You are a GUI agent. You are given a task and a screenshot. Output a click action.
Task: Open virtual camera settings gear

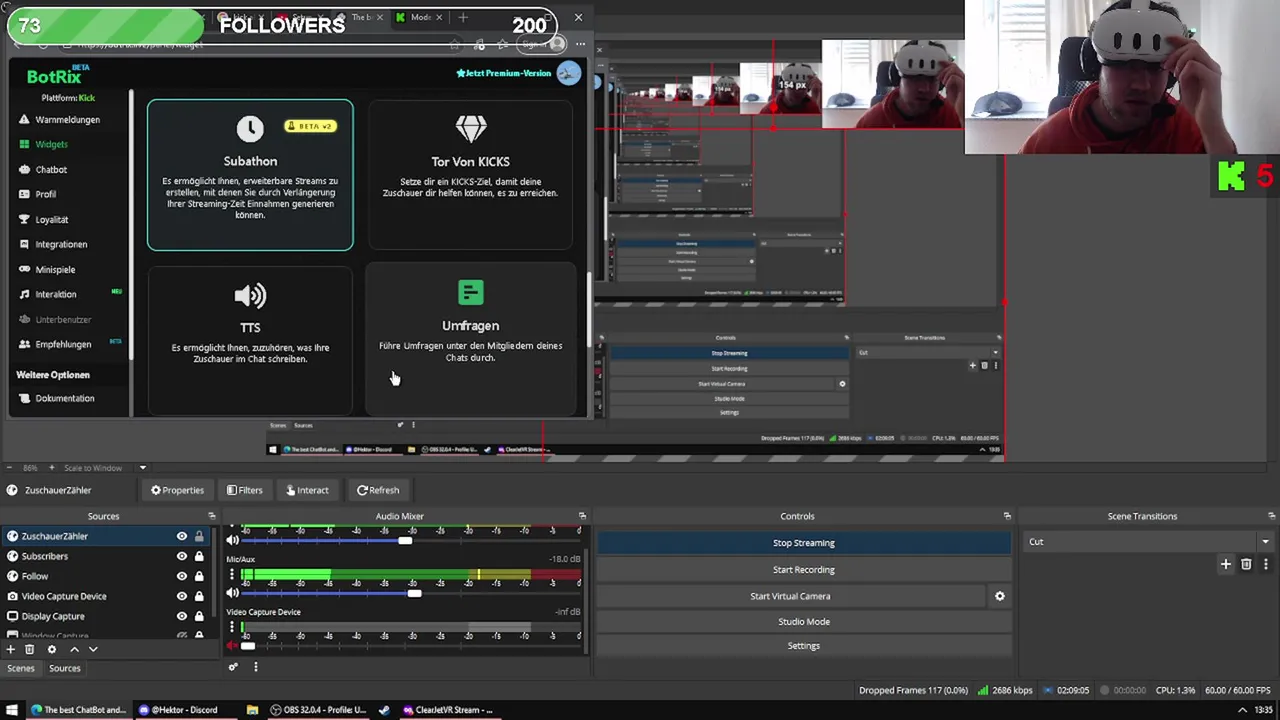pyautogui.click(x=999, y=596)
